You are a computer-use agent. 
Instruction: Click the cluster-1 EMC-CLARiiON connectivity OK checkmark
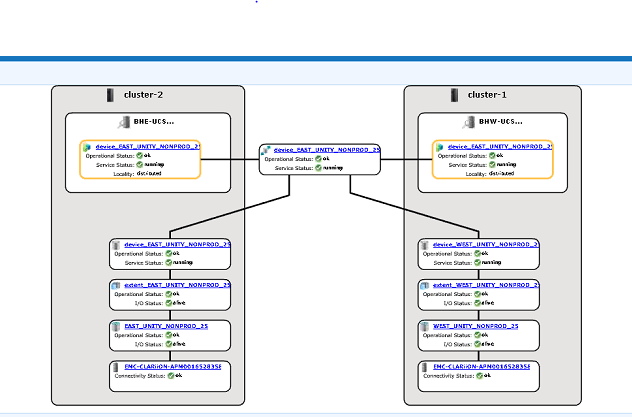click(480, 376)
